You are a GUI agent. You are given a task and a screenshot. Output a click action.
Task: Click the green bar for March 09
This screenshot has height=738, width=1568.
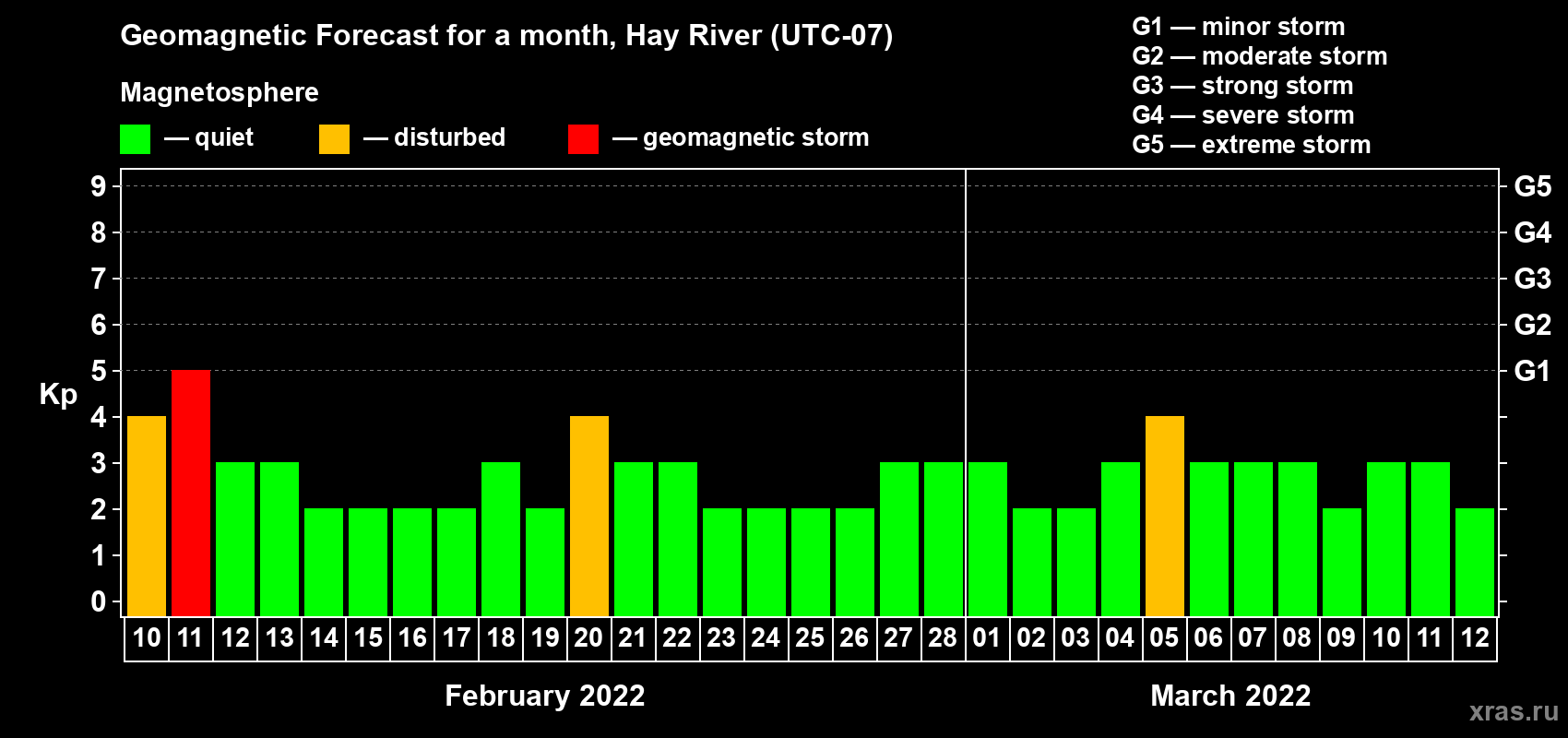tap(1342, 562)
